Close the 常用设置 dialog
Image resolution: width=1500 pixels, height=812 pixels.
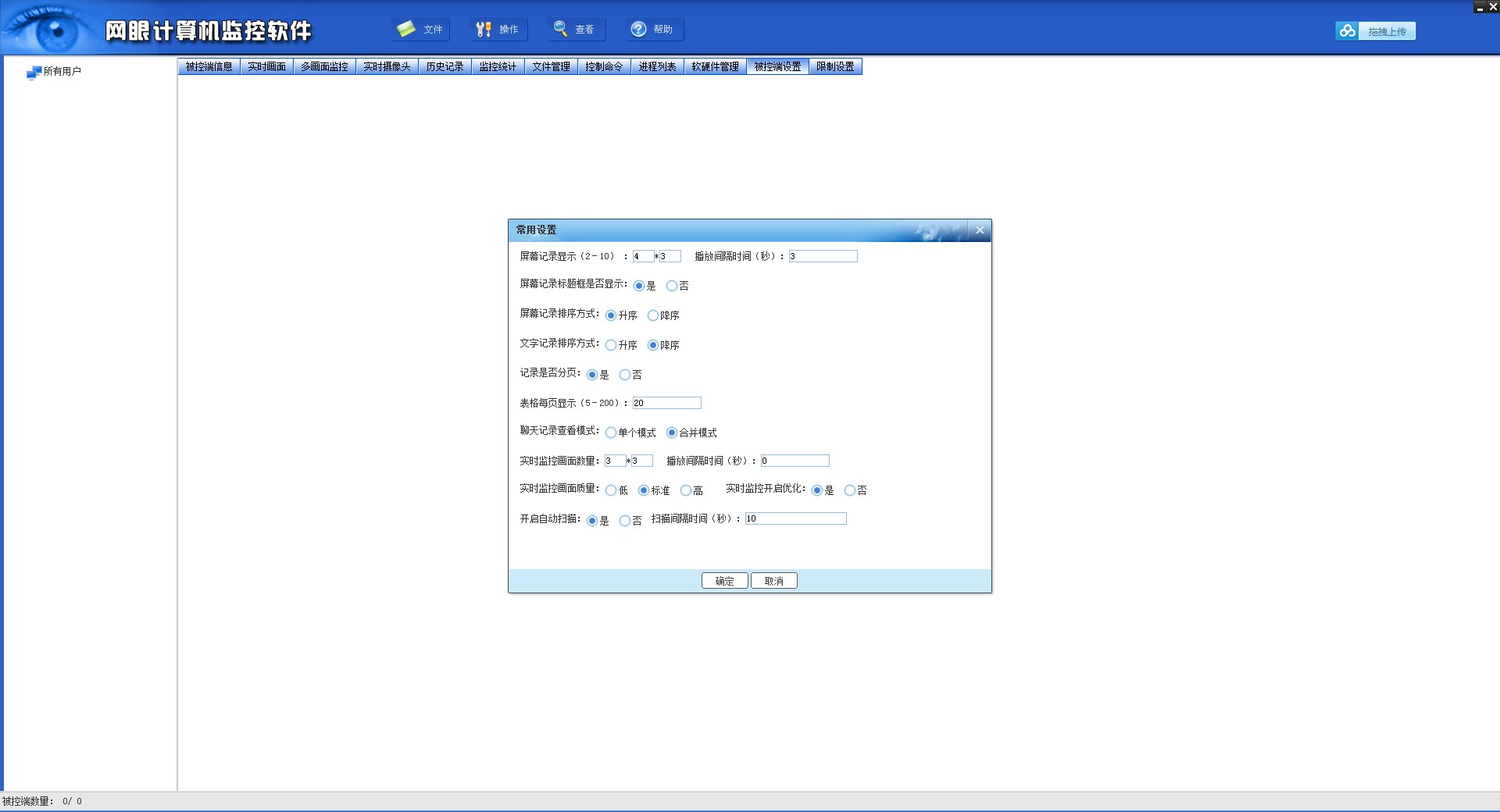[x=980, y=230]
